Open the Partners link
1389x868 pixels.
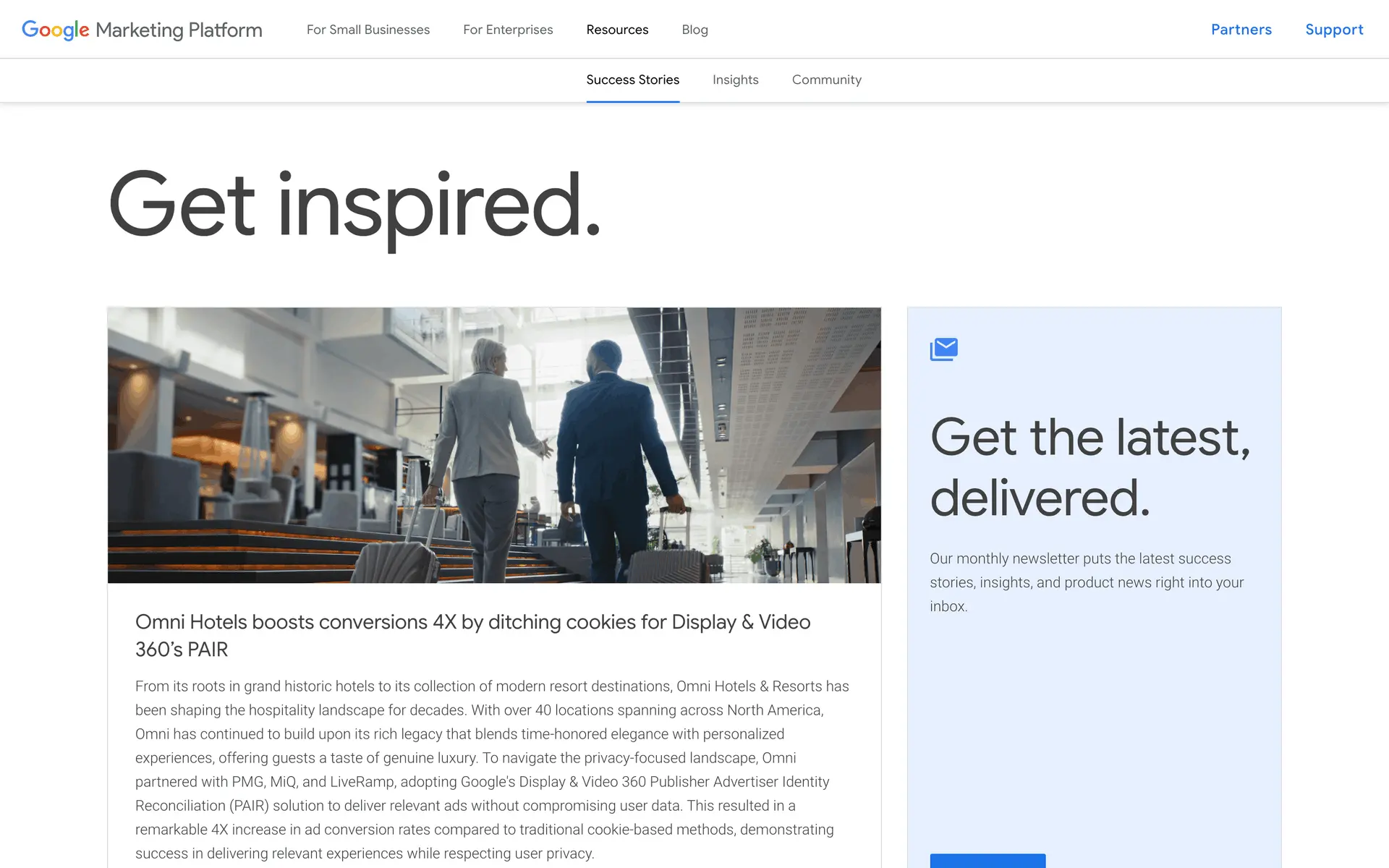(x=1241, y=30)
